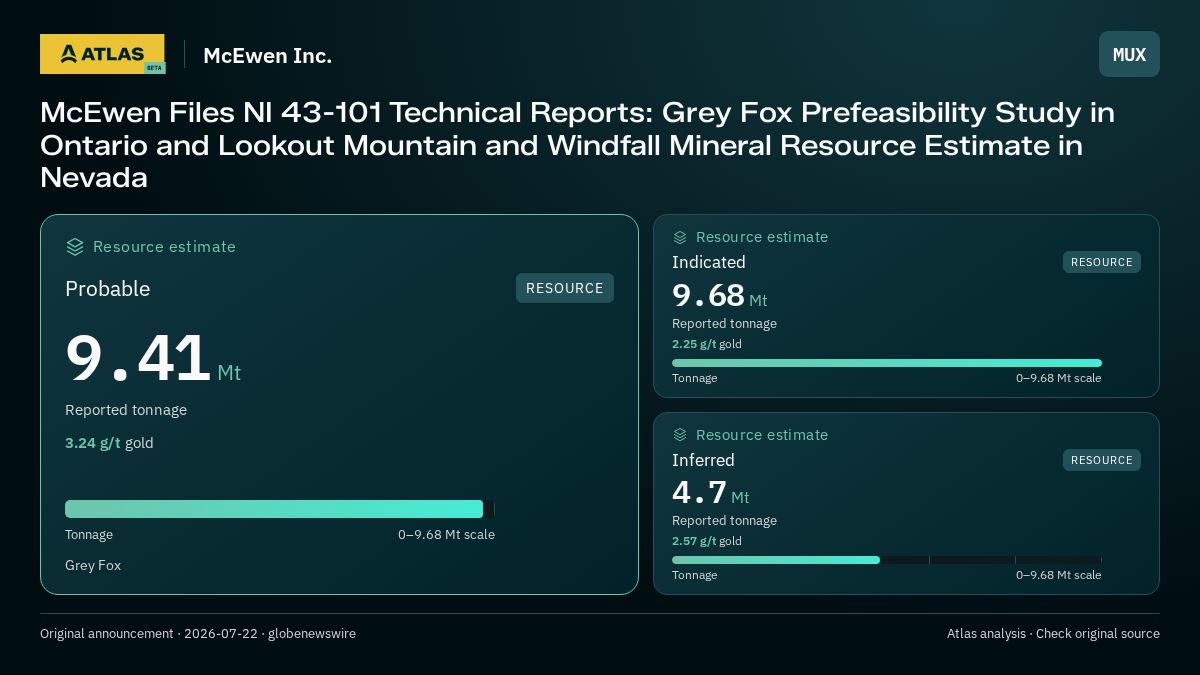This screenshot has width=1200, height=675.
Task: Click the MUX ticker badge
Action: click(x=1129, y=54)
